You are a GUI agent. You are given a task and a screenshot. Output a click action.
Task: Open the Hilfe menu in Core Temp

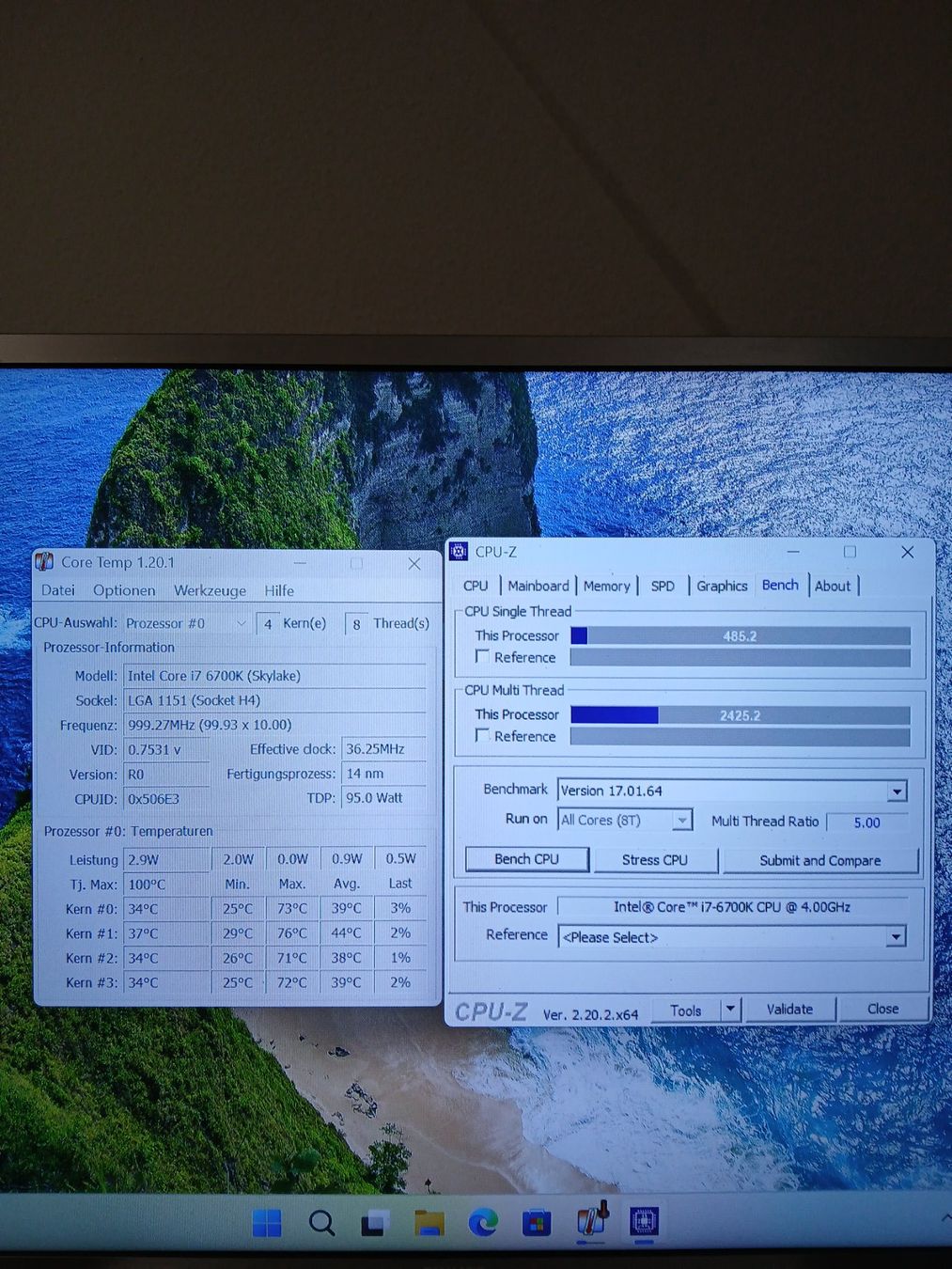pyautogui.click(x=279, y=590)
